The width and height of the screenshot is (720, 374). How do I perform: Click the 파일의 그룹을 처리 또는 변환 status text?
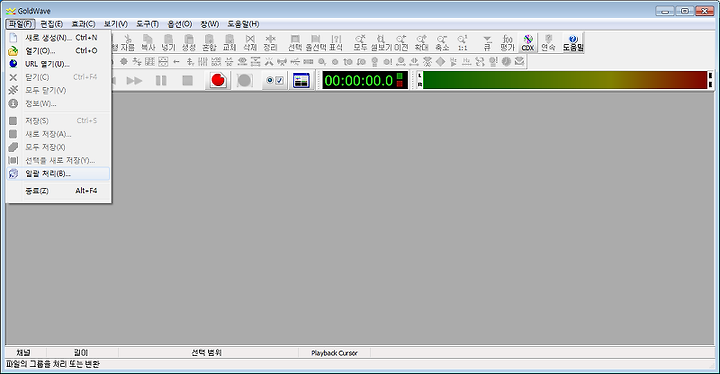(x=53, y=364)
